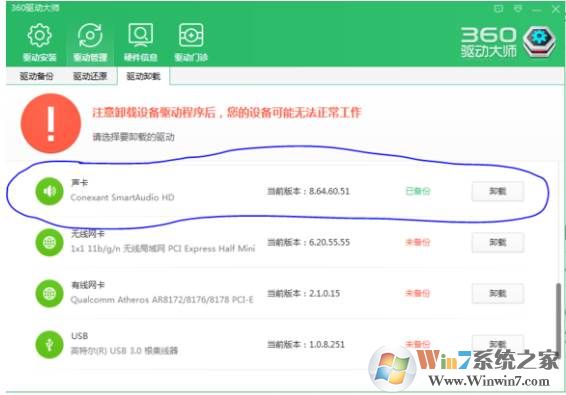Open the 硬件信息 monitor icon
Image resolution: width=566 pixels, height=395 pixels.
[140, 35]
